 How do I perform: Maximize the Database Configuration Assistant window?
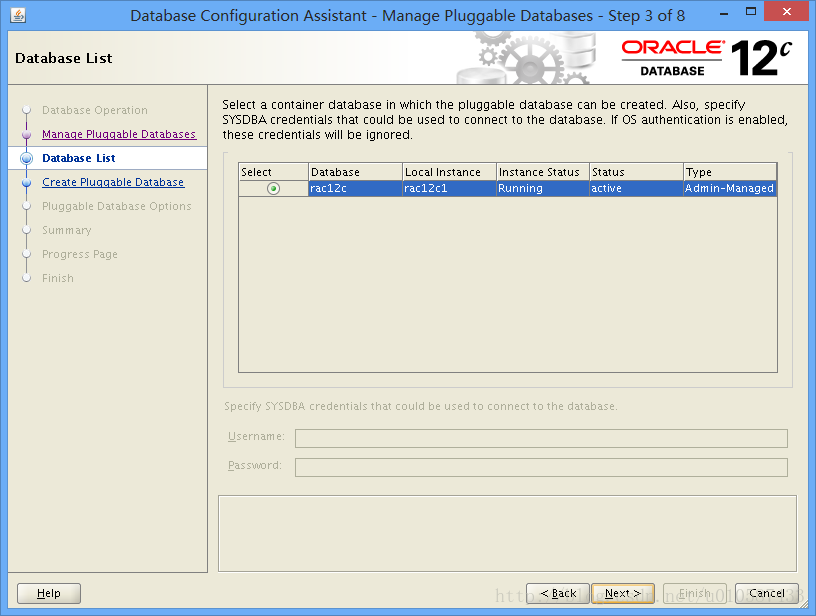[750, 12]
